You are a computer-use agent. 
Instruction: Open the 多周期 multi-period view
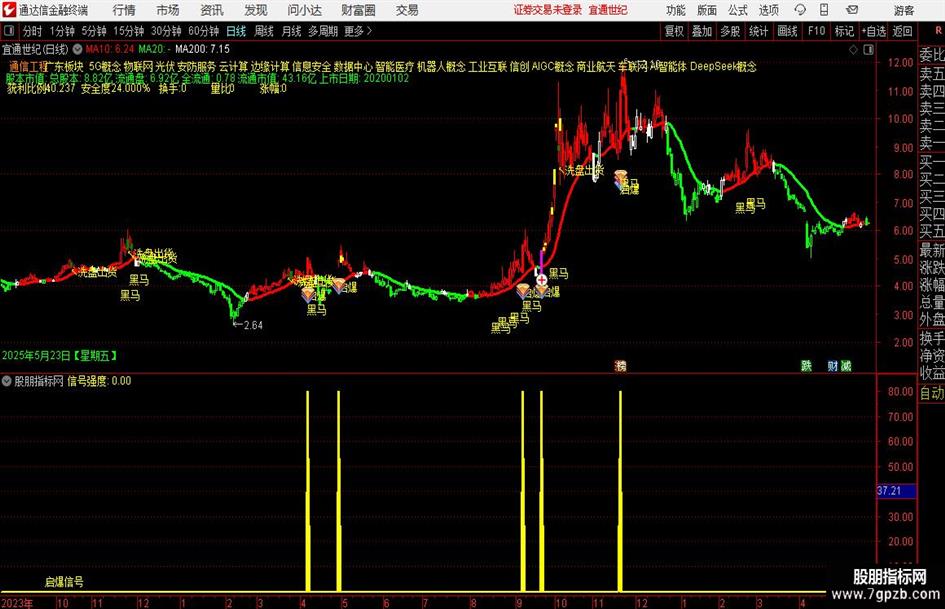pos(323,31)
